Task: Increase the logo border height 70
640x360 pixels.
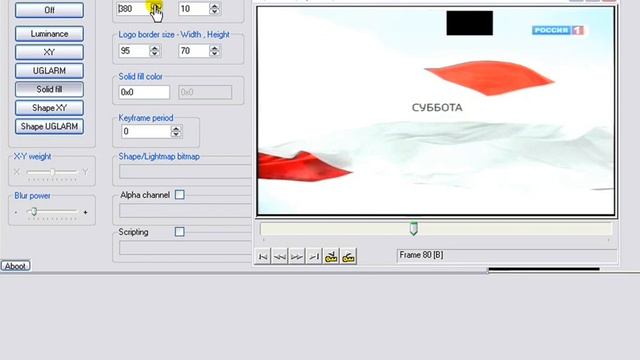Action: [215, 48]
